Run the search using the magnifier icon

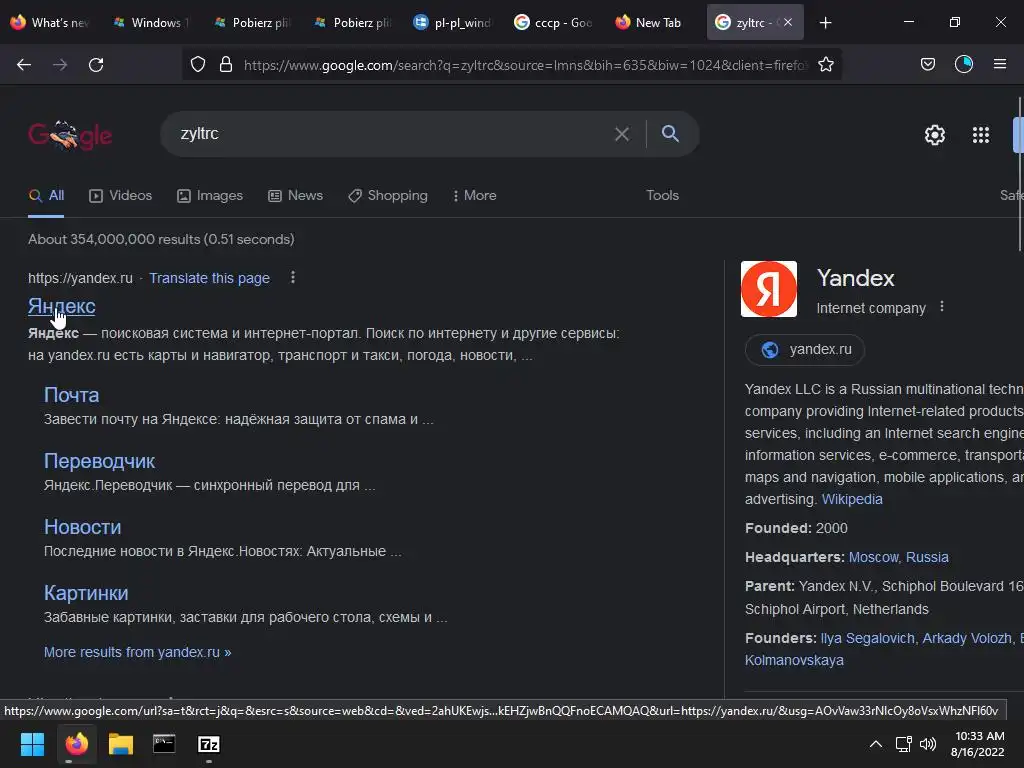pos(670,133)
